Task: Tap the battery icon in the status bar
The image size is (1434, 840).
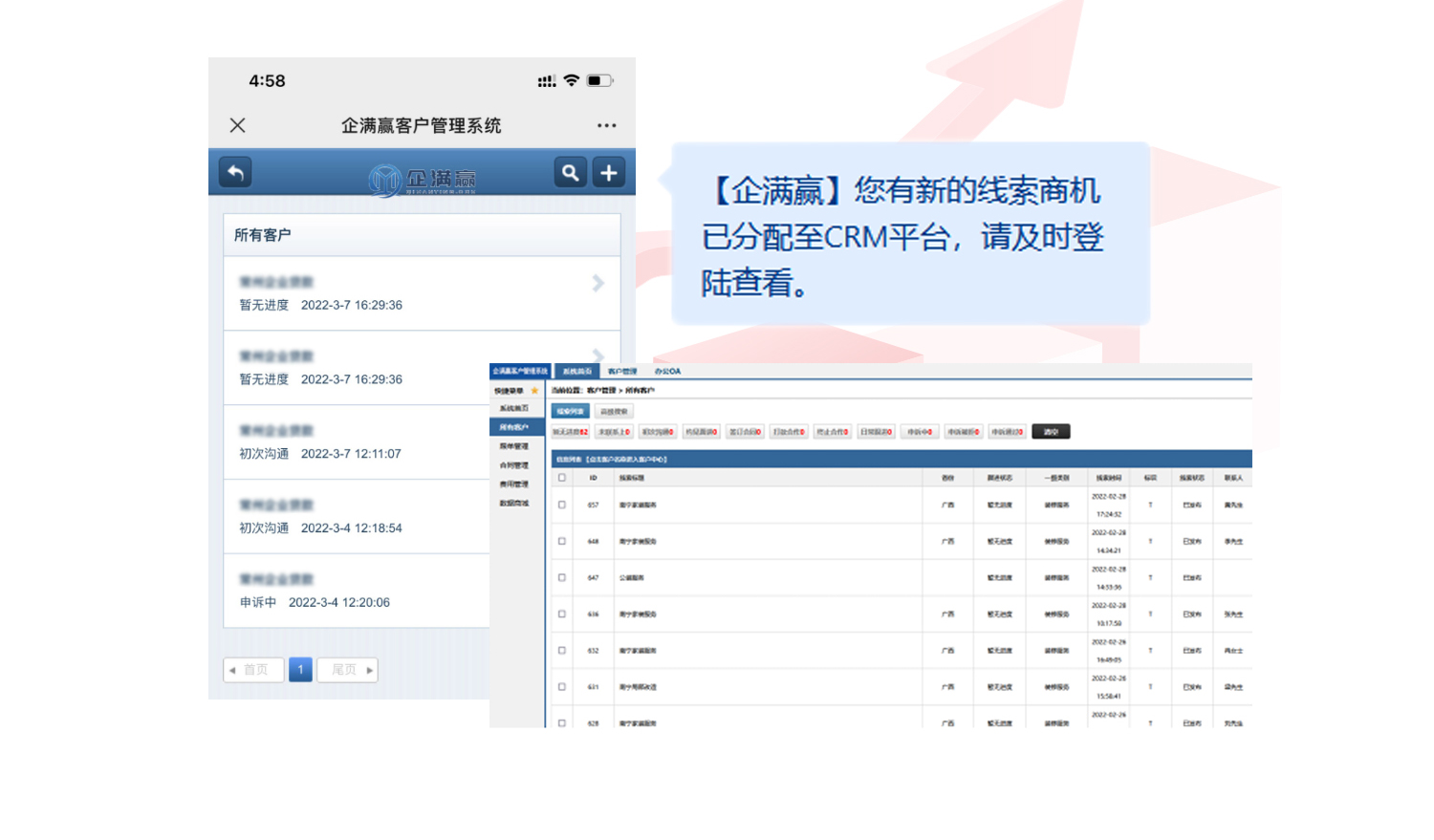Action: click(x=601, y=81)
